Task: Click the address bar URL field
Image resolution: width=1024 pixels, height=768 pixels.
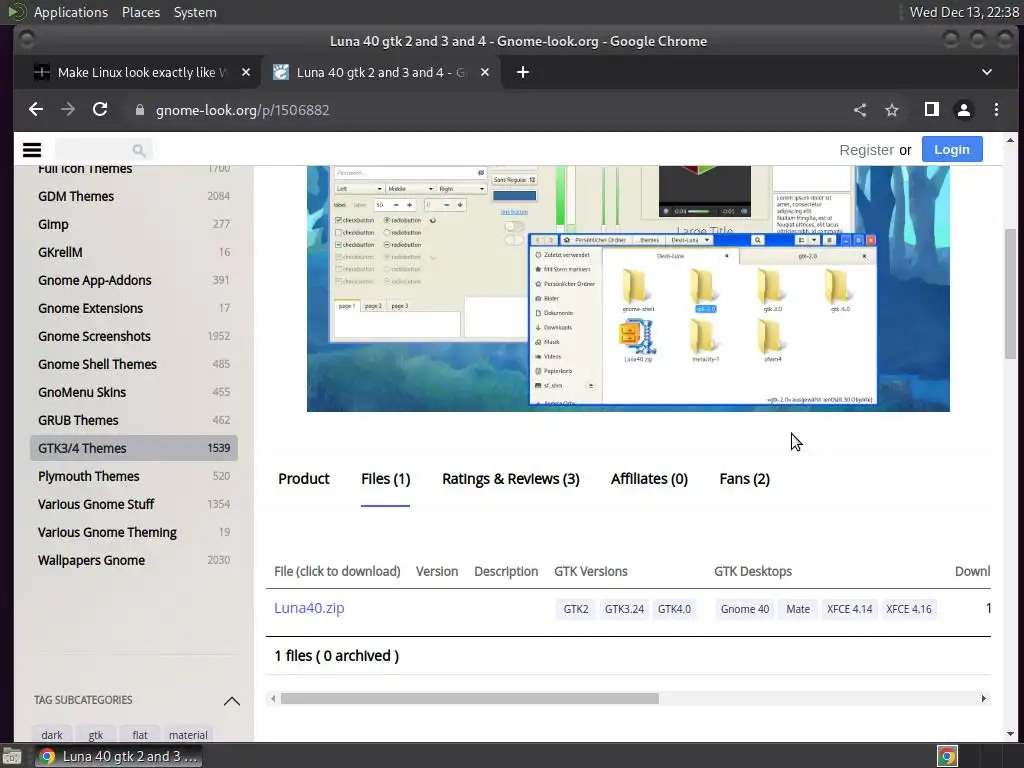Action: click(x=483, y=110)
